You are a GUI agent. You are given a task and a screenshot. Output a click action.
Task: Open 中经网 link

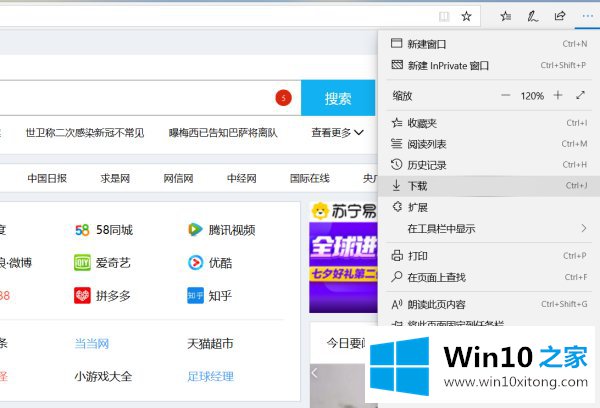point(241,178)
